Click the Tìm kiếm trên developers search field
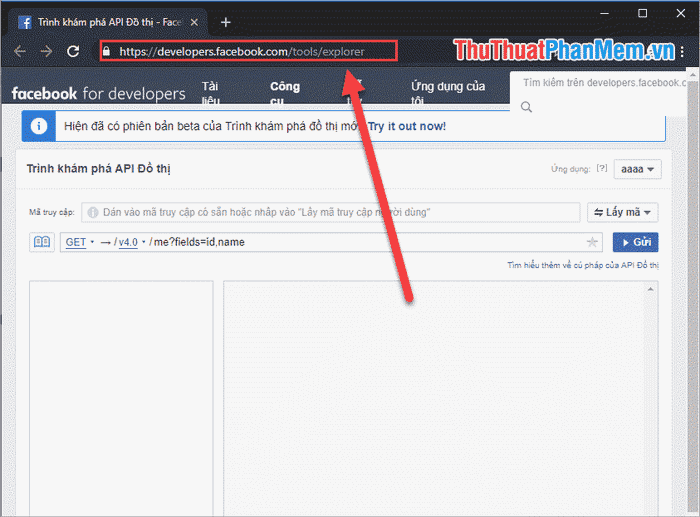The height and width of the screenshot is (517, 700). [603, 83]
